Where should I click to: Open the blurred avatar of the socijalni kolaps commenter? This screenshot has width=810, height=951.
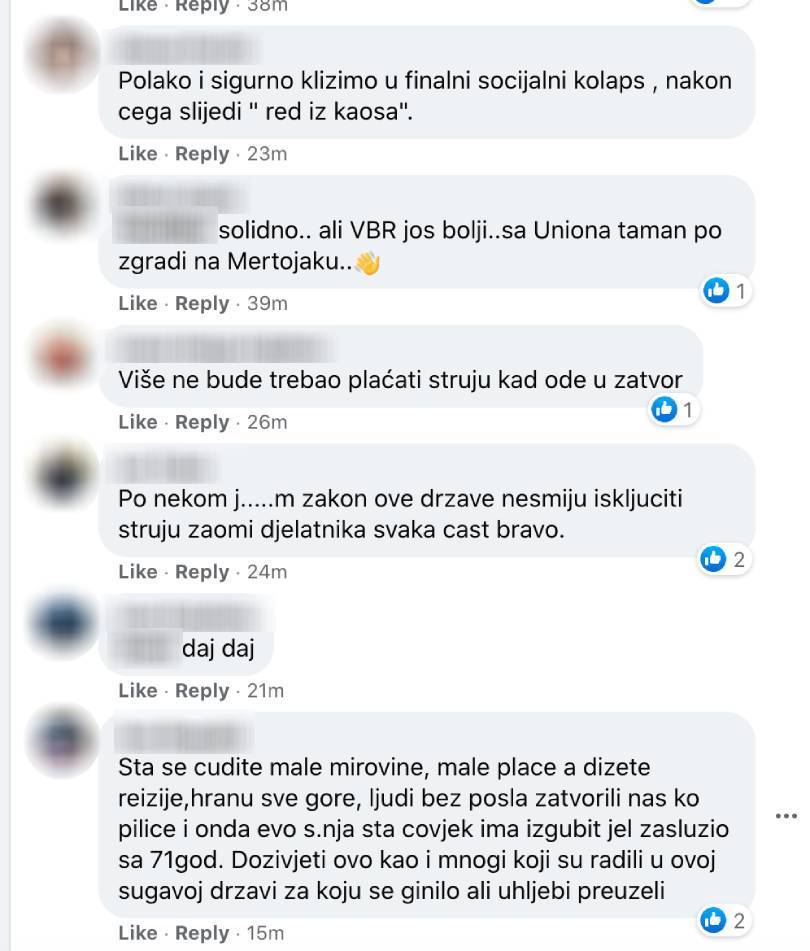tap(63, 56)
